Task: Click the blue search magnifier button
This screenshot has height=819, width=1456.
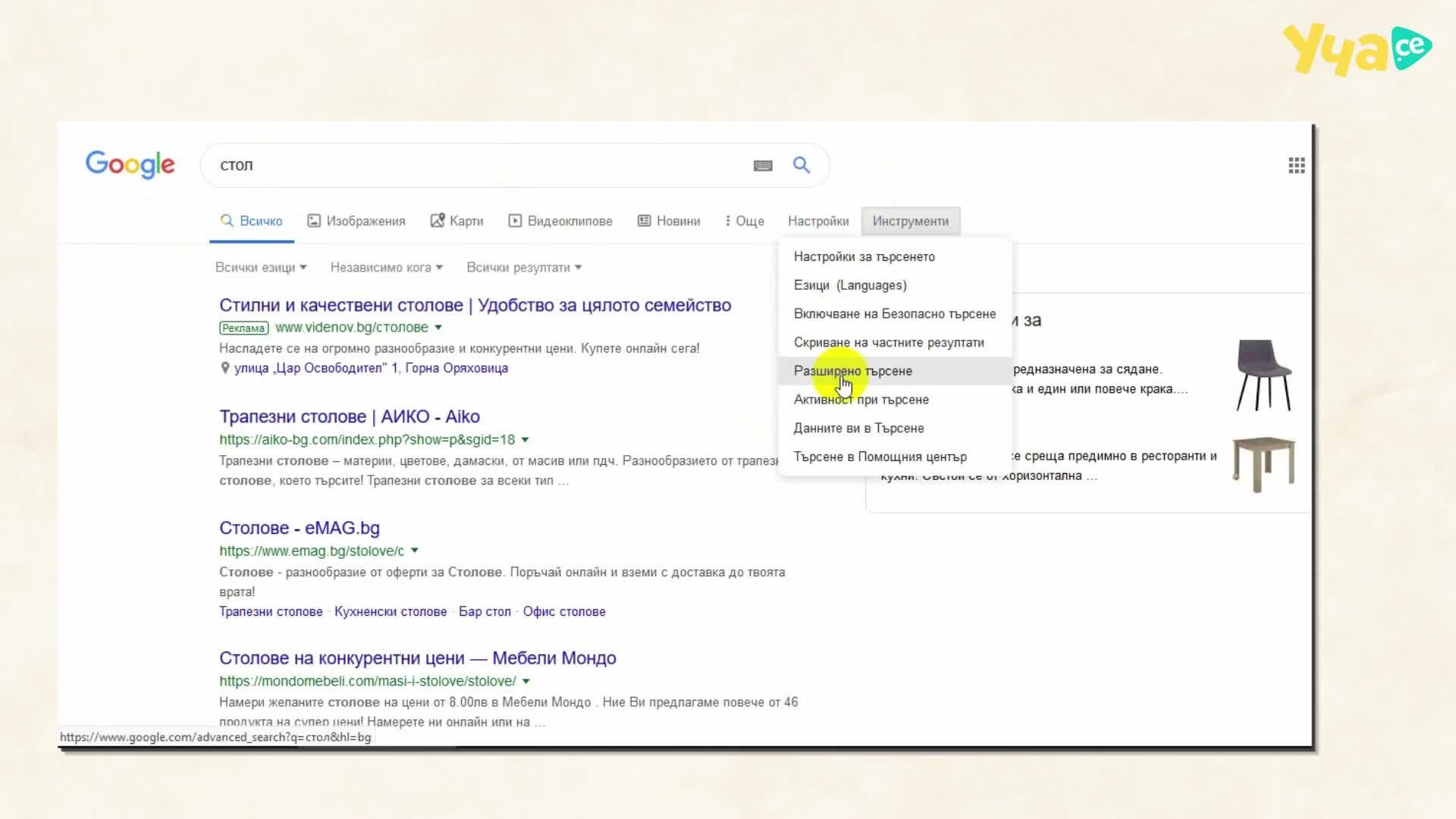Action: point(802,165)
